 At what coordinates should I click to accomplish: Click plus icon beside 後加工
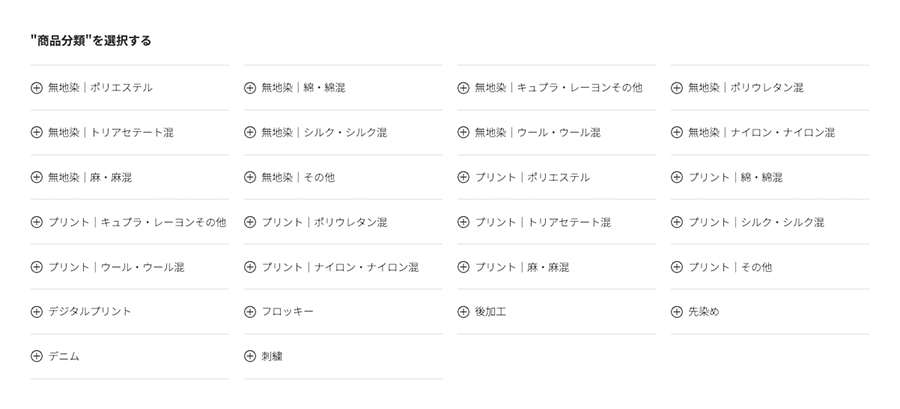pyautogui.click(x=463, y=311)
